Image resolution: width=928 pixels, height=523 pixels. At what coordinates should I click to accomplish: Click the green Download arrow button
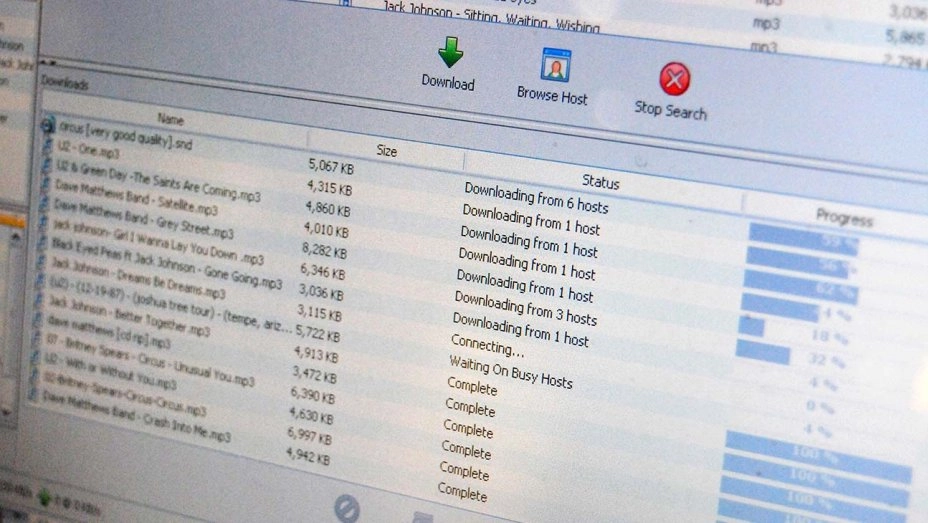tap(451, 52)
